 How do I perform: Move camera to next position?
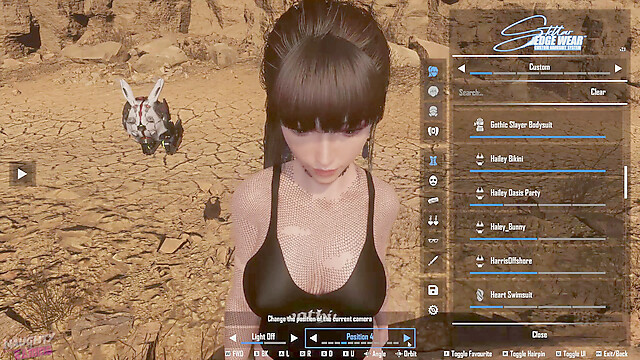[x=407, y=338]
